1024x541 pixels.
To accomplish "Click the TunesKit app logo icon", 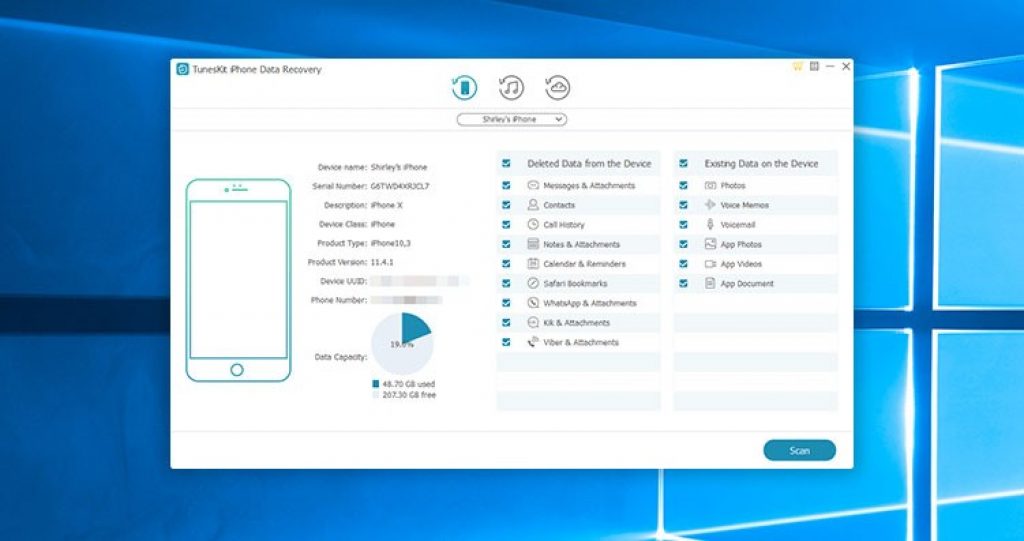I will point(183,69).
